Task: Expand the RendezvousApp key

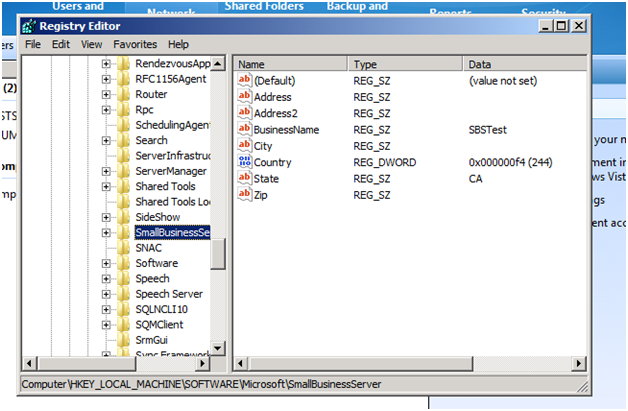Action: tap(106, 64)
